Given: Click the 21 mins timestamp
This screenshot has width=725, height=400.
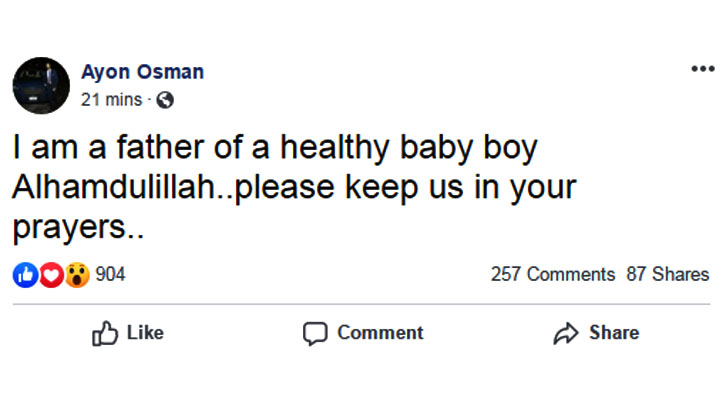Looking at the screenshot, I should pyautogui.click(x=111, y=100).
